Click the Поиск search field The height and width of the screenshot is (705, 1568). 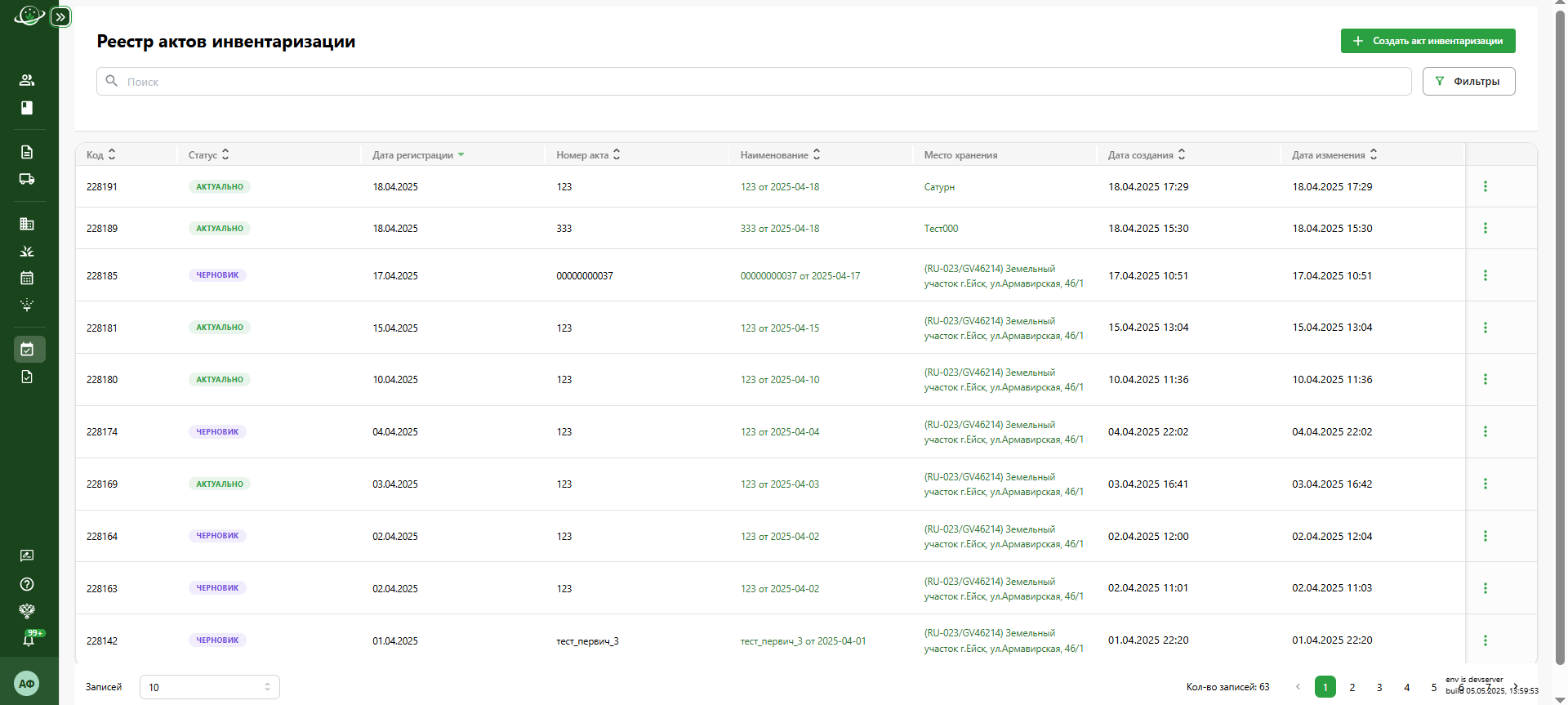(751, 82)
